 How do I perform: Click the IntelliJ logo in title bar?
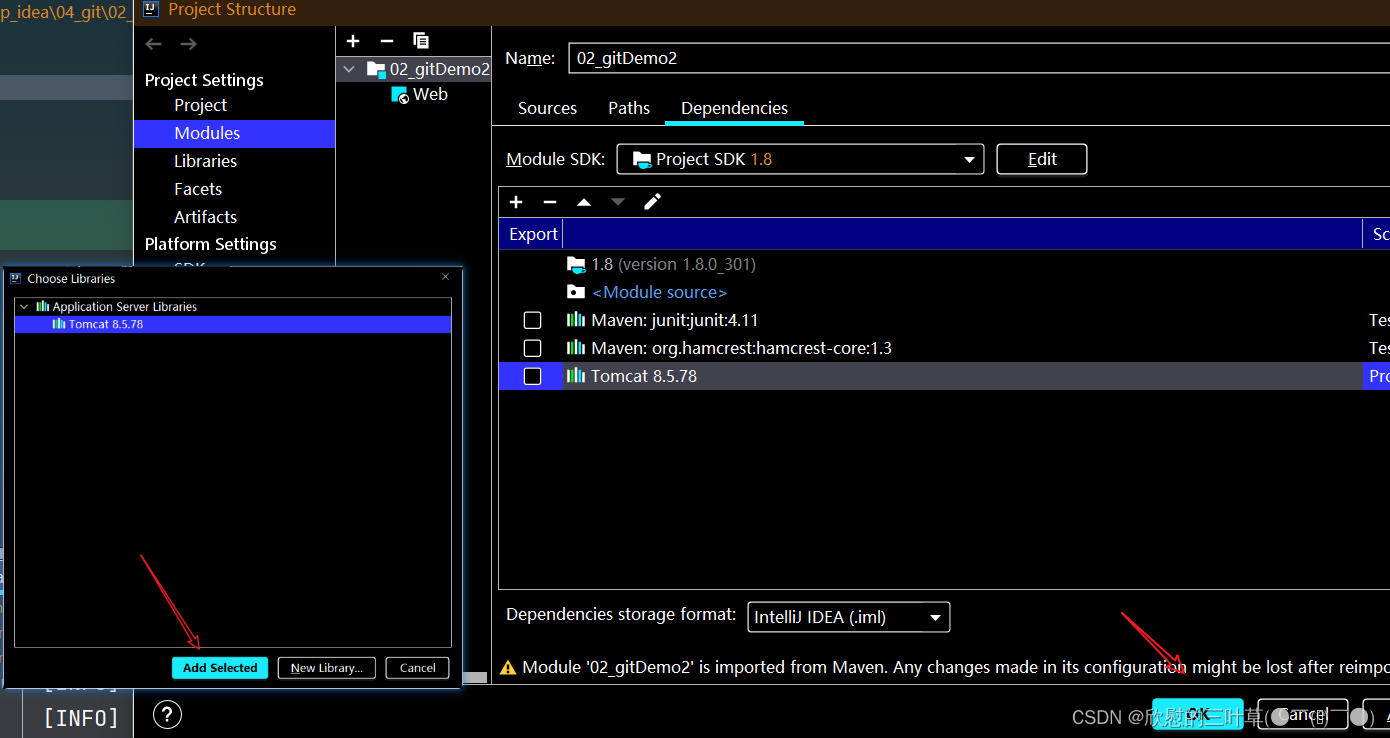point(151,10)
